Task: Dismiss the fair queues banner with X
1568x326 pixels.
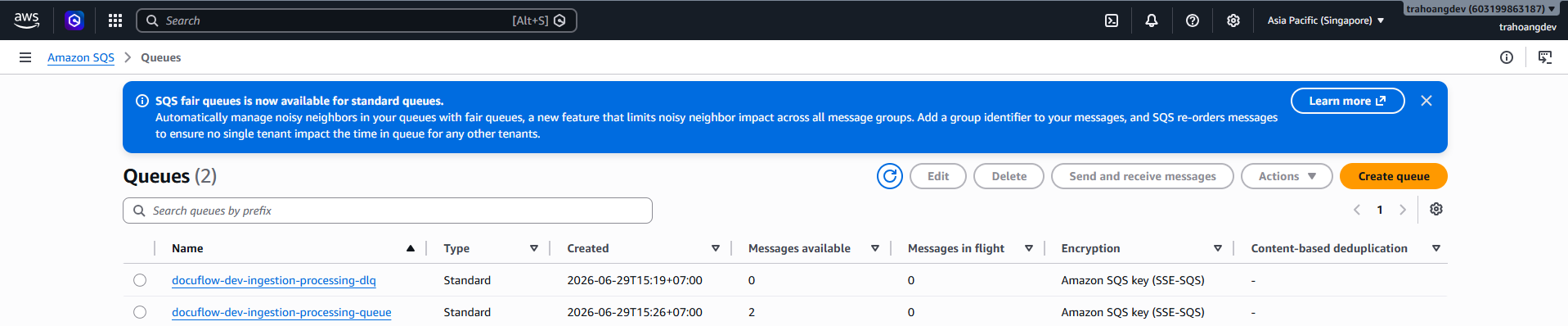Action: 1426,101
